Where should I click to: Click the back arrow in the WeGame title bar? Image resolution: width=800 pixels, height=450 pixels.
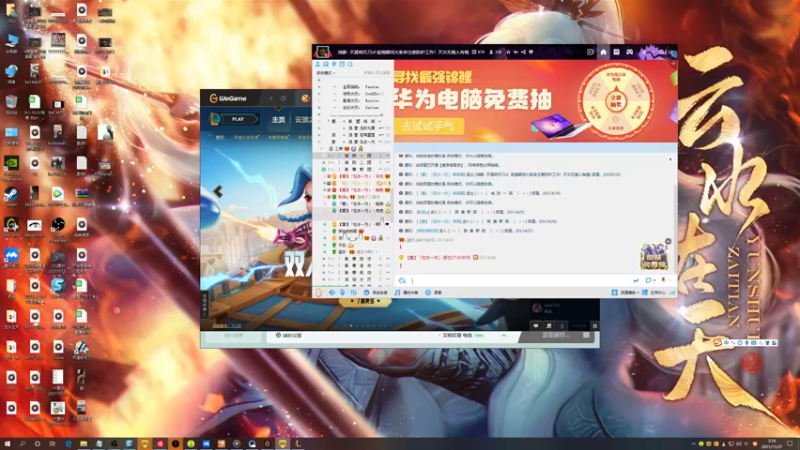coord(271,98)
